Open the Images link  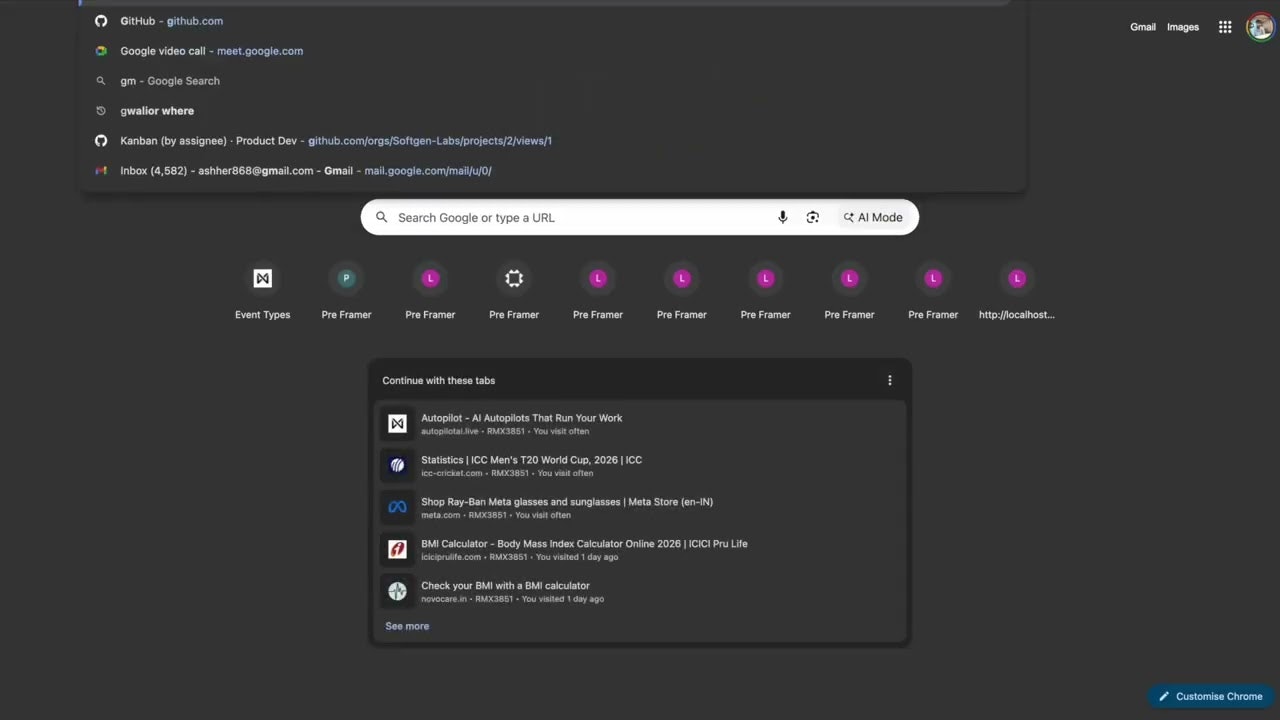1183,27
